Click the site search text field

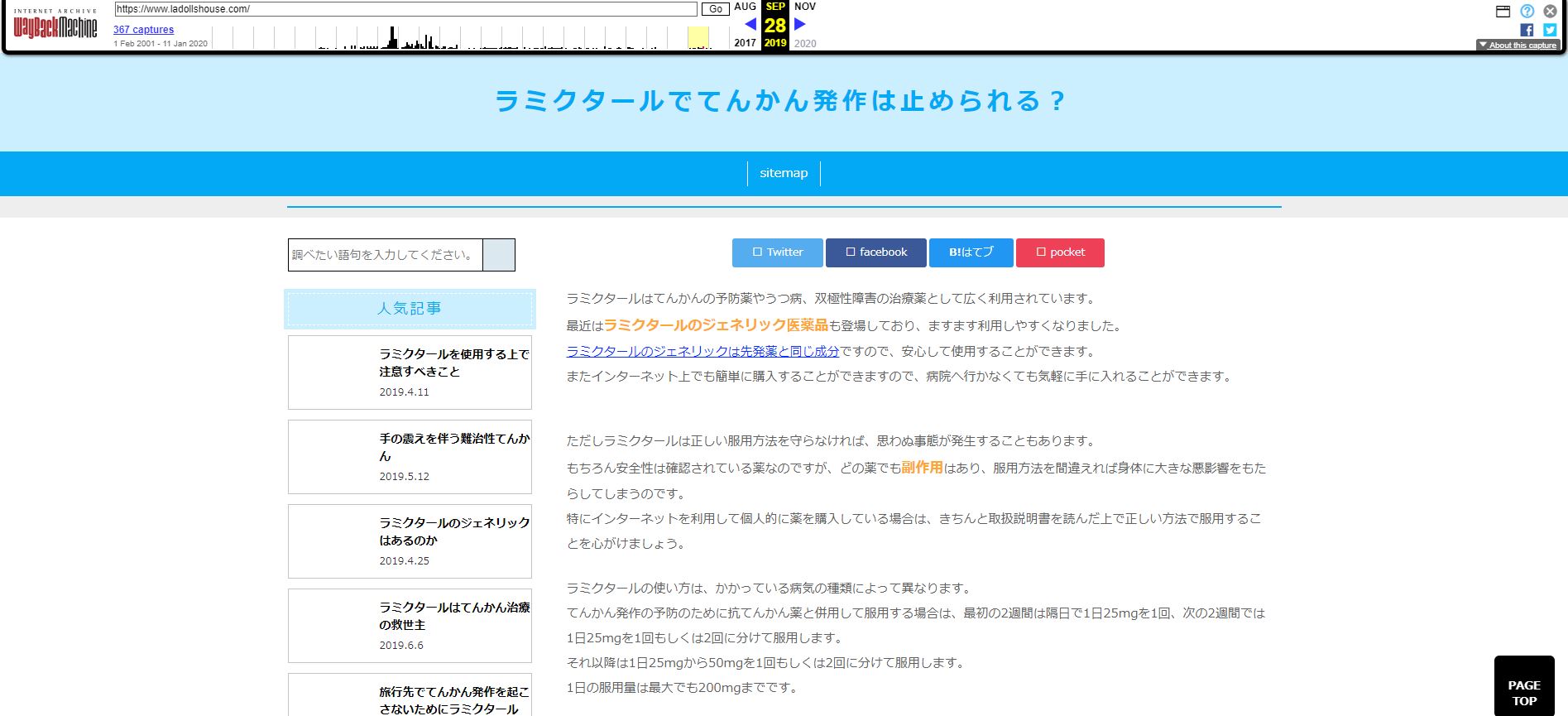tap(386, 255)
